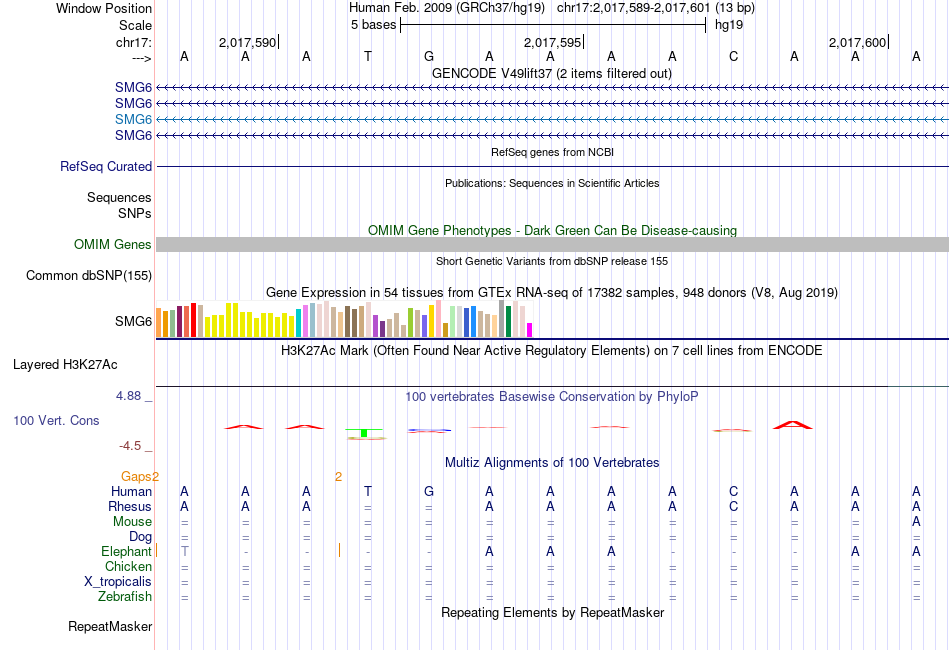
Task: Click the magenta bar ending the GTEx chart
Action: click(x=530, y=330)
